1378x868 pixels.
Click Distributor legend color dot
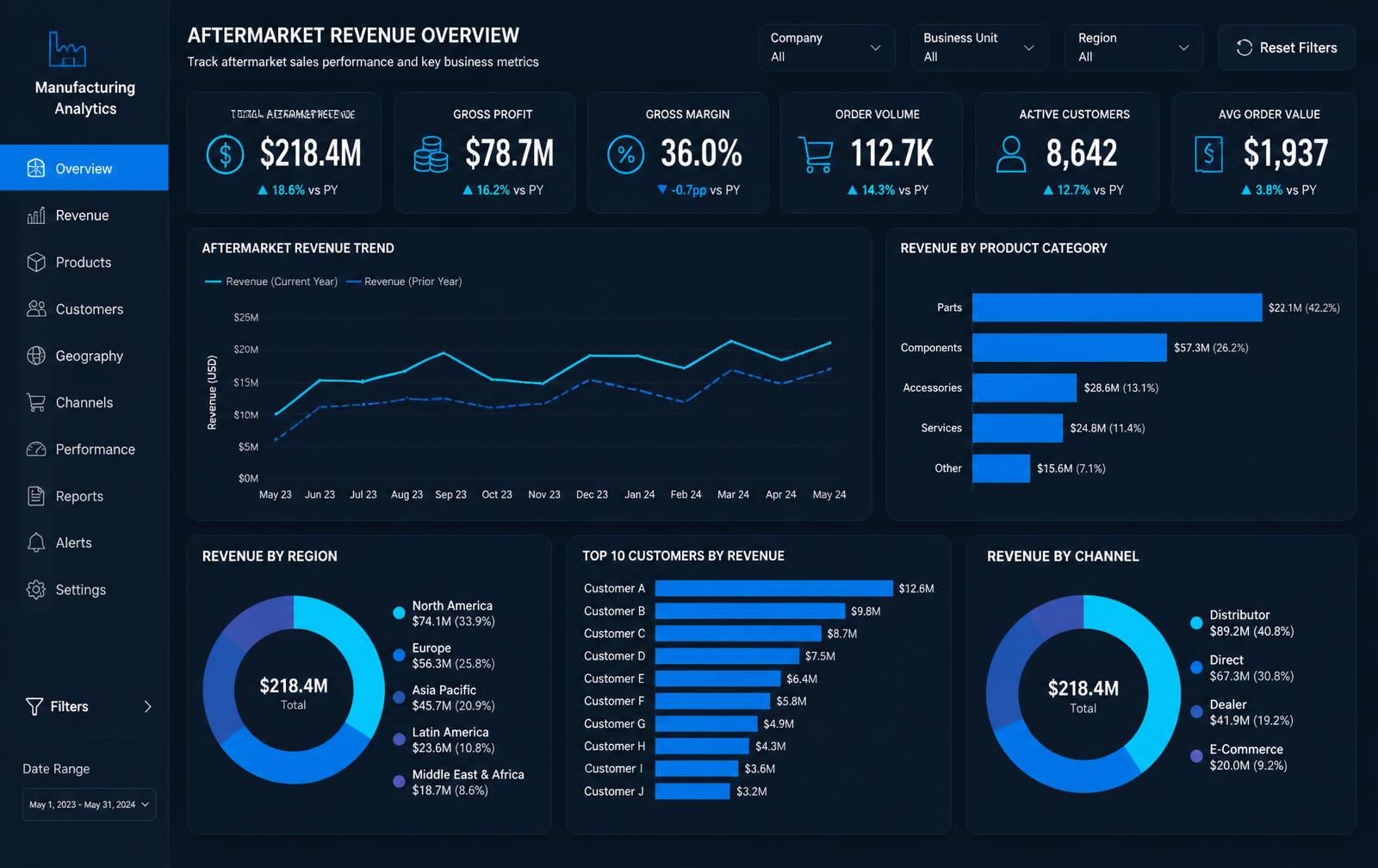1196,623
